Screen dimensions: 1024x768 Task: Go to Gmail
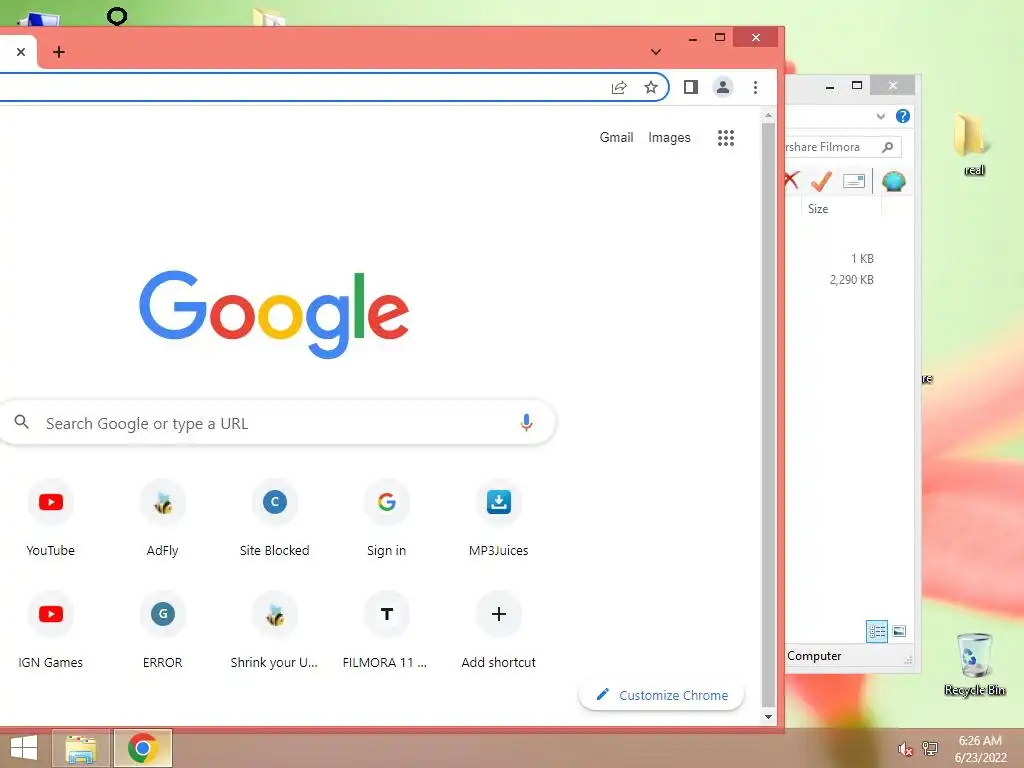616,138
